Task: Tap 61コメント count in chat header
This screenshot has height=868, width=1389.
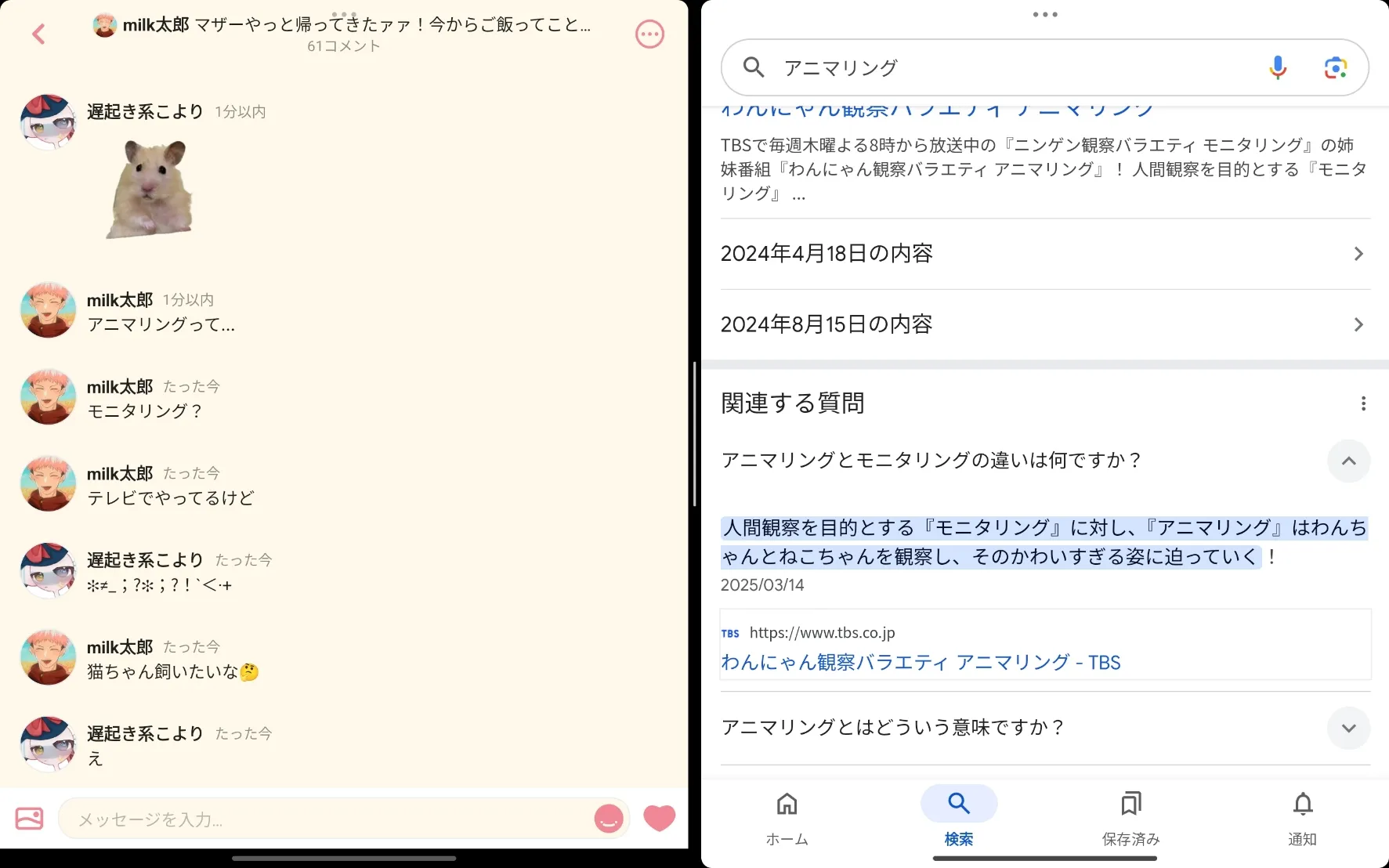Action: [x=343, y=46]
